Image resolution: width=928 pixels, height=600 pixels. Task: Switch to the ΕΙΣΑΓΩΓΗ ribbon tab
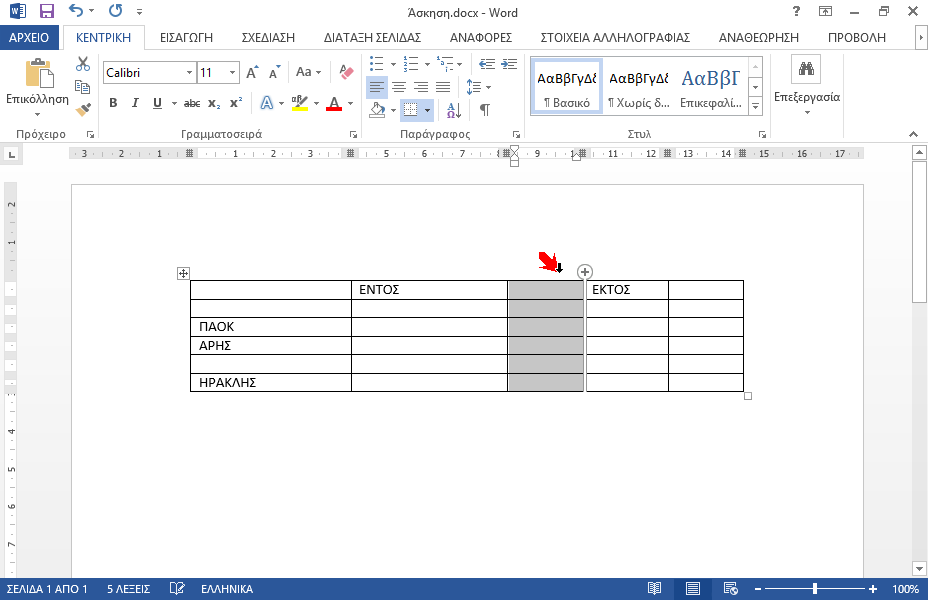(186, 37)
